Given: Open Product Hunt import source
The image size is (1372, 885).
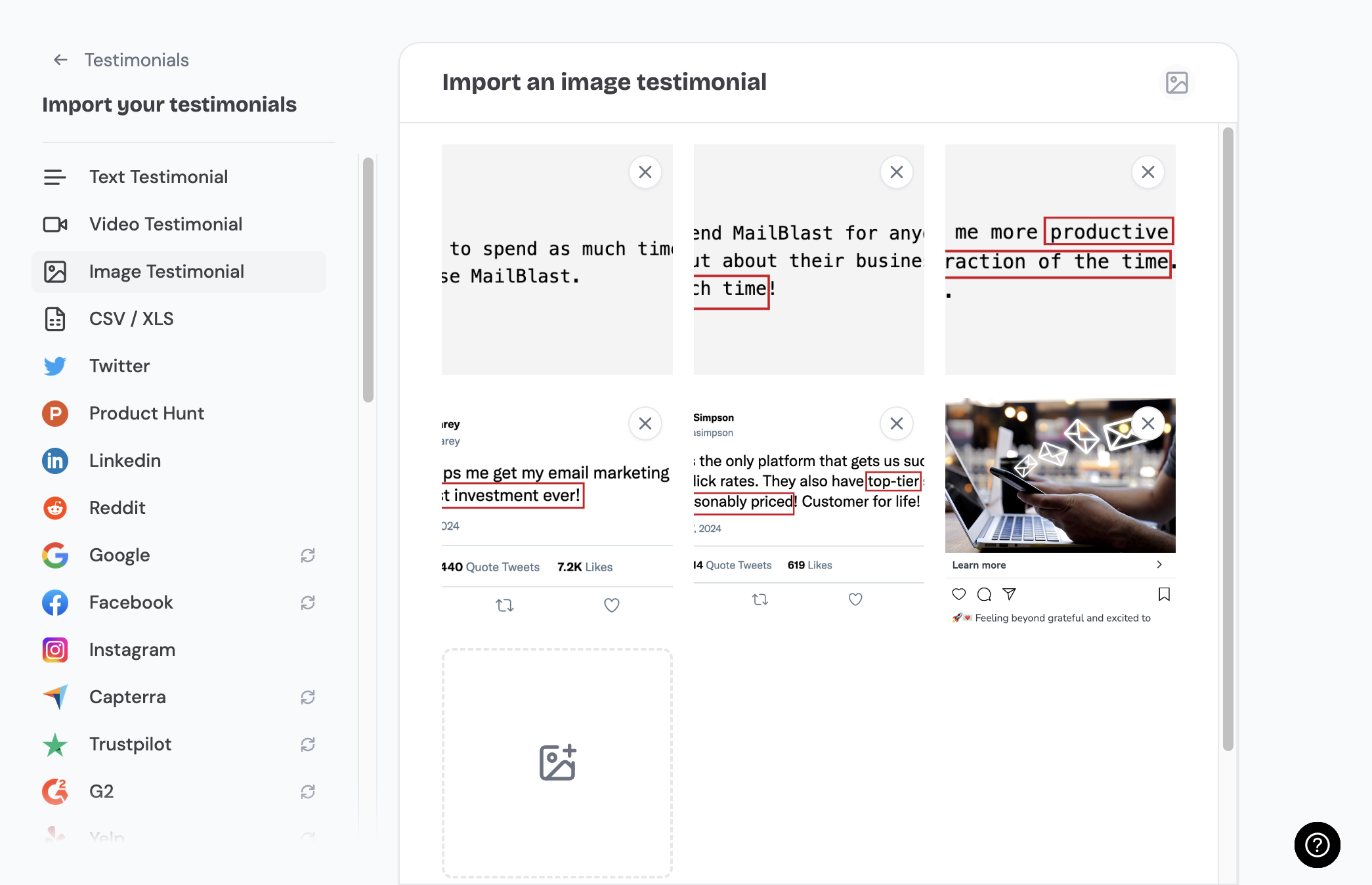Looking at the screenshot, I should pyautogui.click(x=179, y=413).
